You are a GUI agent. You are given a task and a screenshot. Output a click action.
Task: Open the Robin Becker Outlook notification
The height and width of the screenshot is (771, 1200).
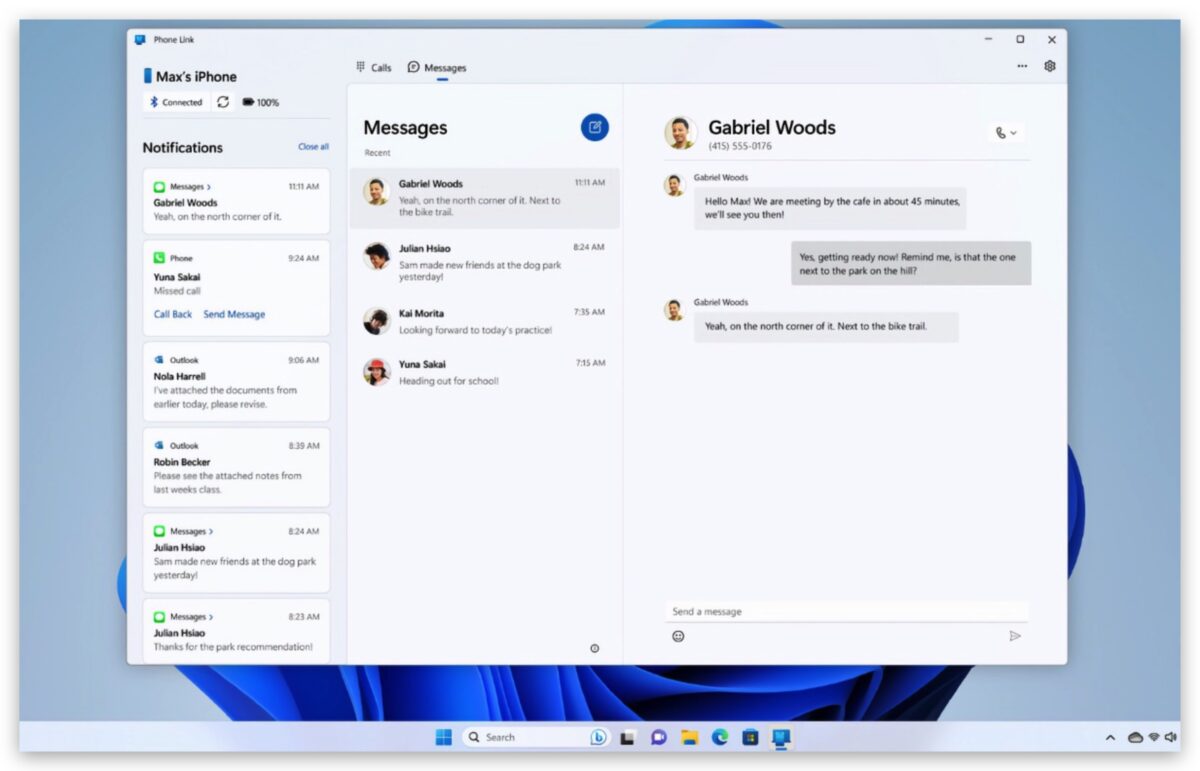coord(236,468)
